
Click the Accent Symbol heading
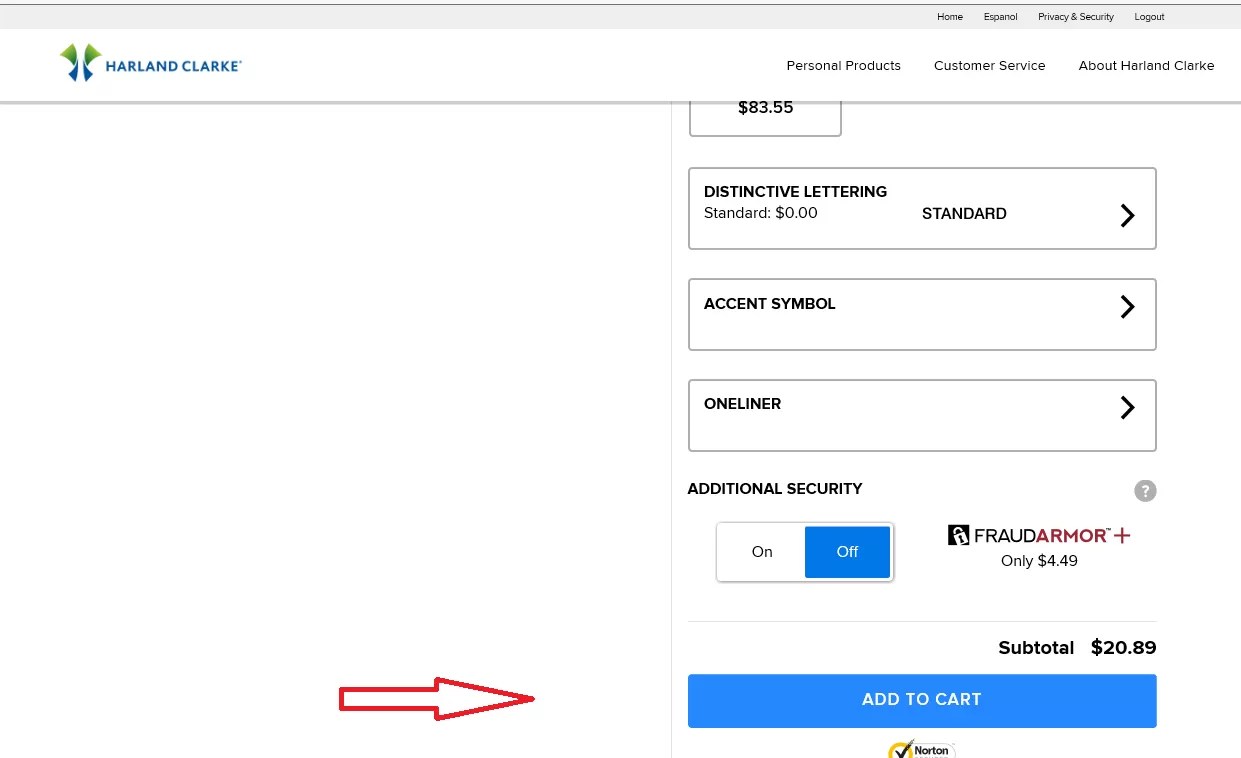tap(769, 304)
